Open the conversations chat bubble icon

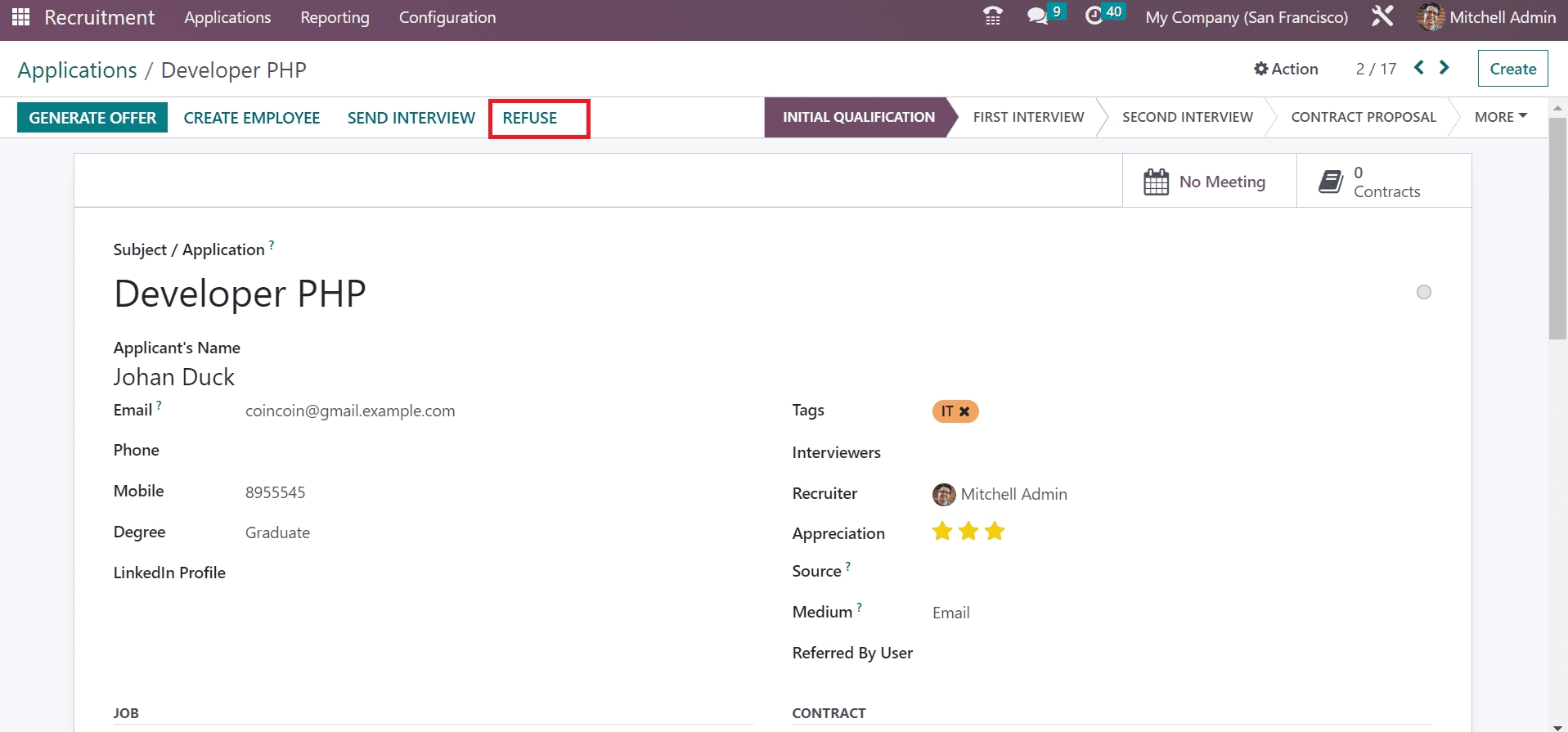pyautogui.click(x=1037, y=16)
